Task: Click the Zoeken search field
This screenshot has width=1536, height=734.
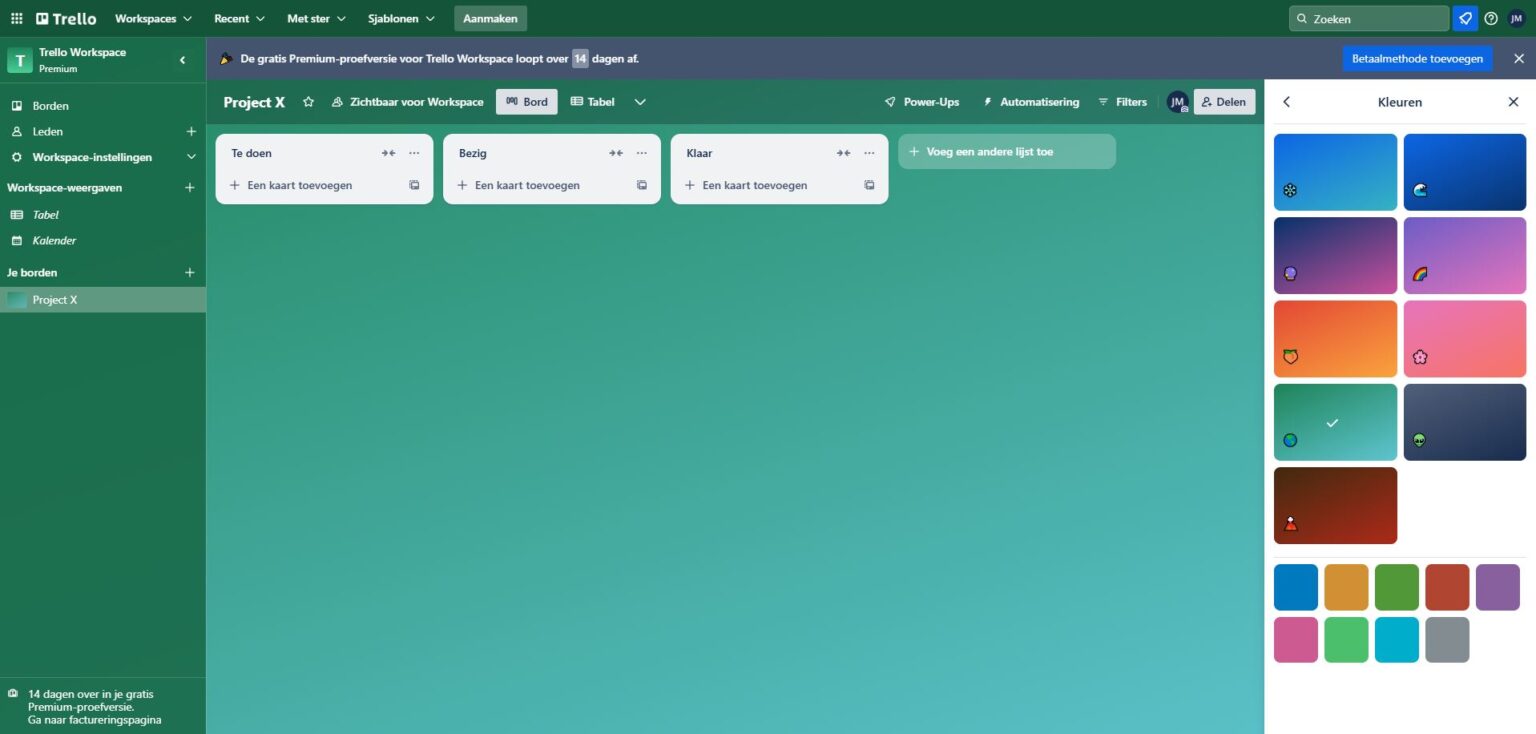Action: pos(1368,18)
